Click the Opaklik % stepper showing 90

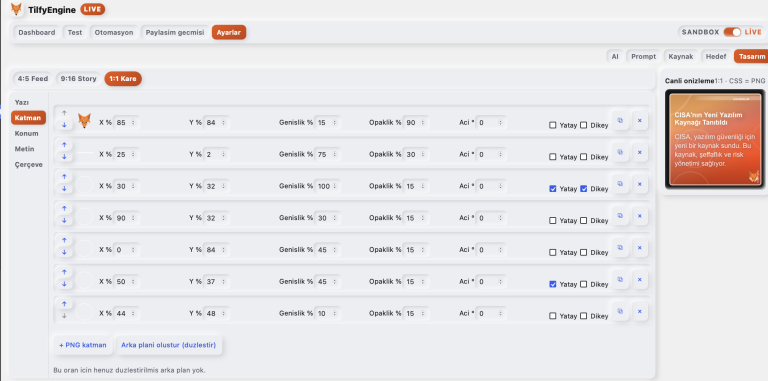pyautogui.click(x=423, y=122)
